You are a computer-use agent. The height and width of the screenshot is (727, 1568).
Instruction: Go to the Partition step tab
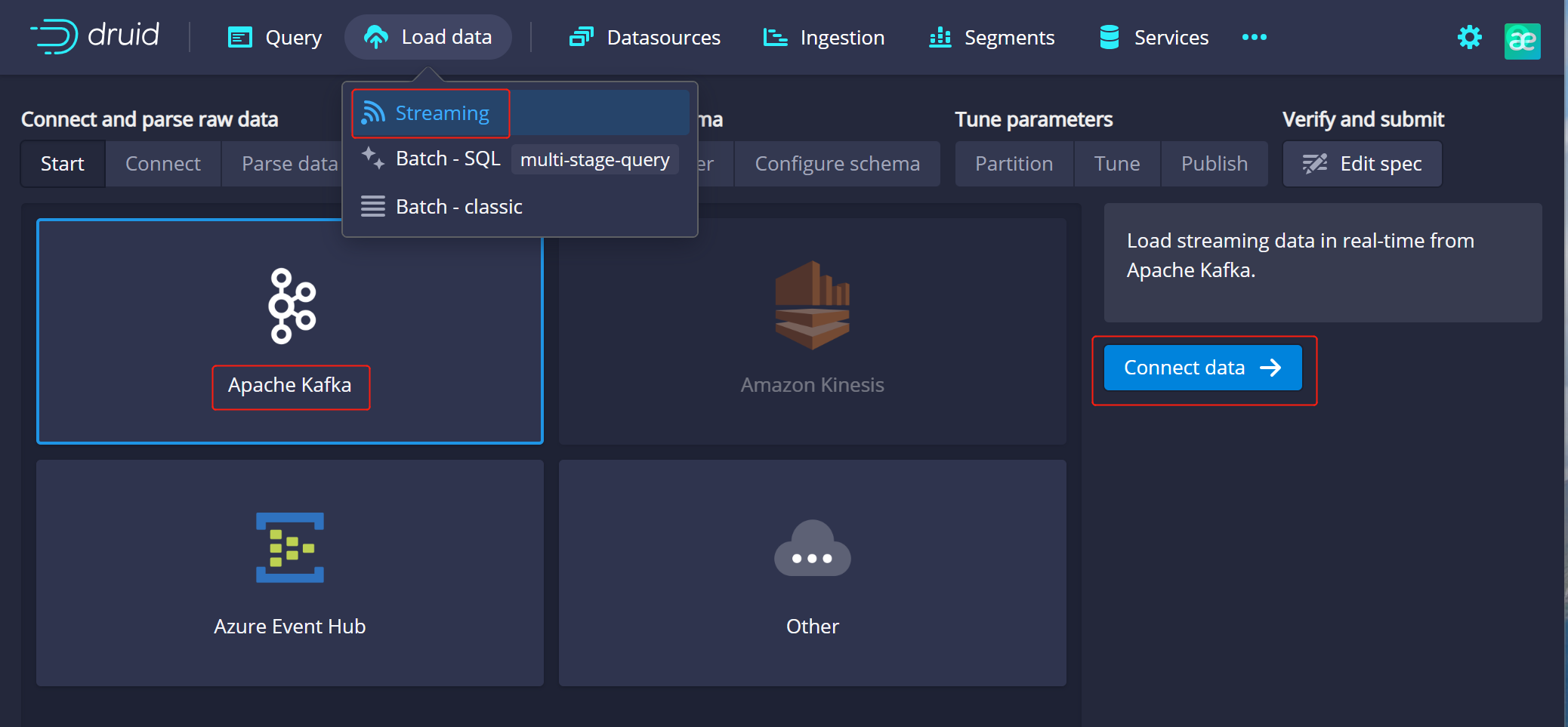tap(1014, 164)
